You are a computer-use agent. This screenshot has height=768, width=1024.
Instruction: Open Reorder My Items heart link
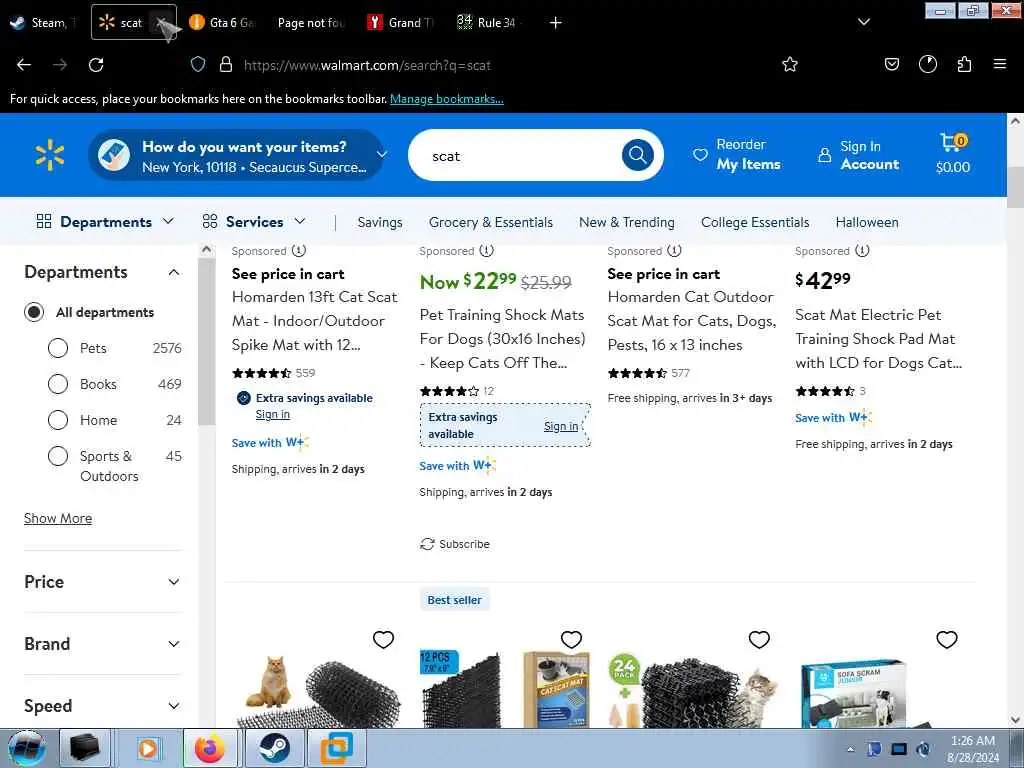click(736, 155)
